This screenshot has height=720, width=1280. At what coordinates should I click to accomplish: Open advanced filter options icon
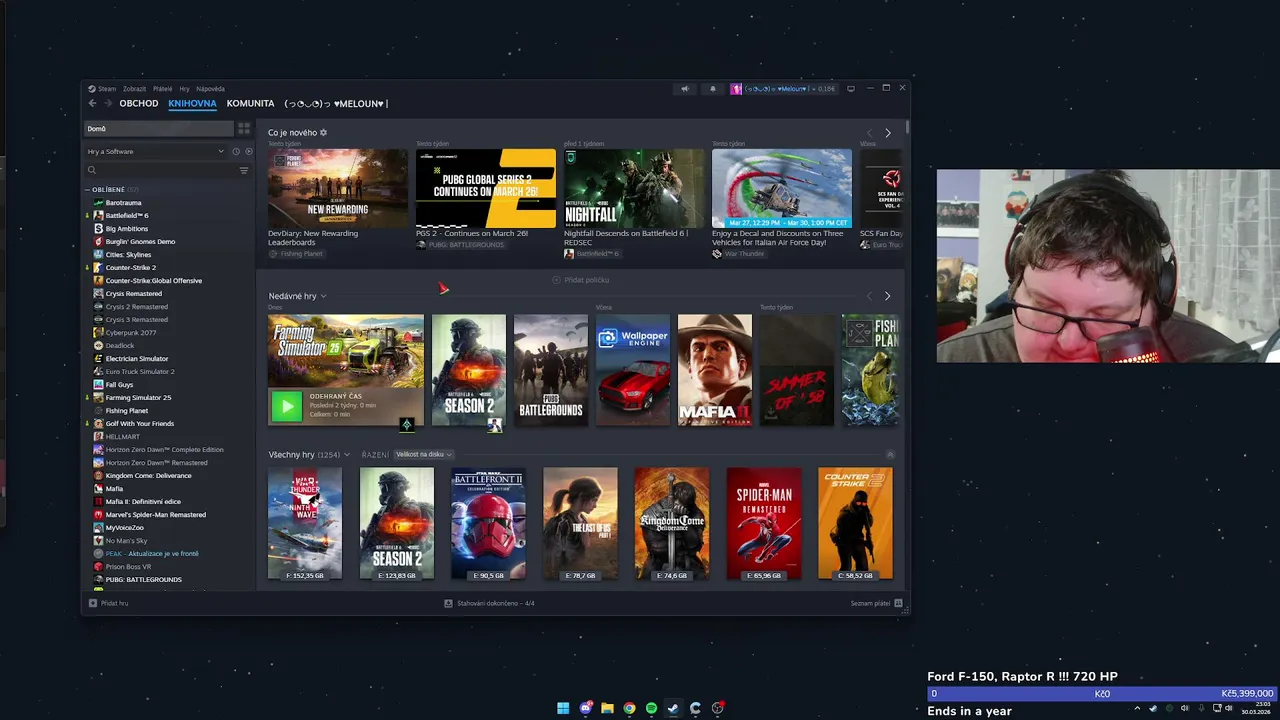[243, 170]
